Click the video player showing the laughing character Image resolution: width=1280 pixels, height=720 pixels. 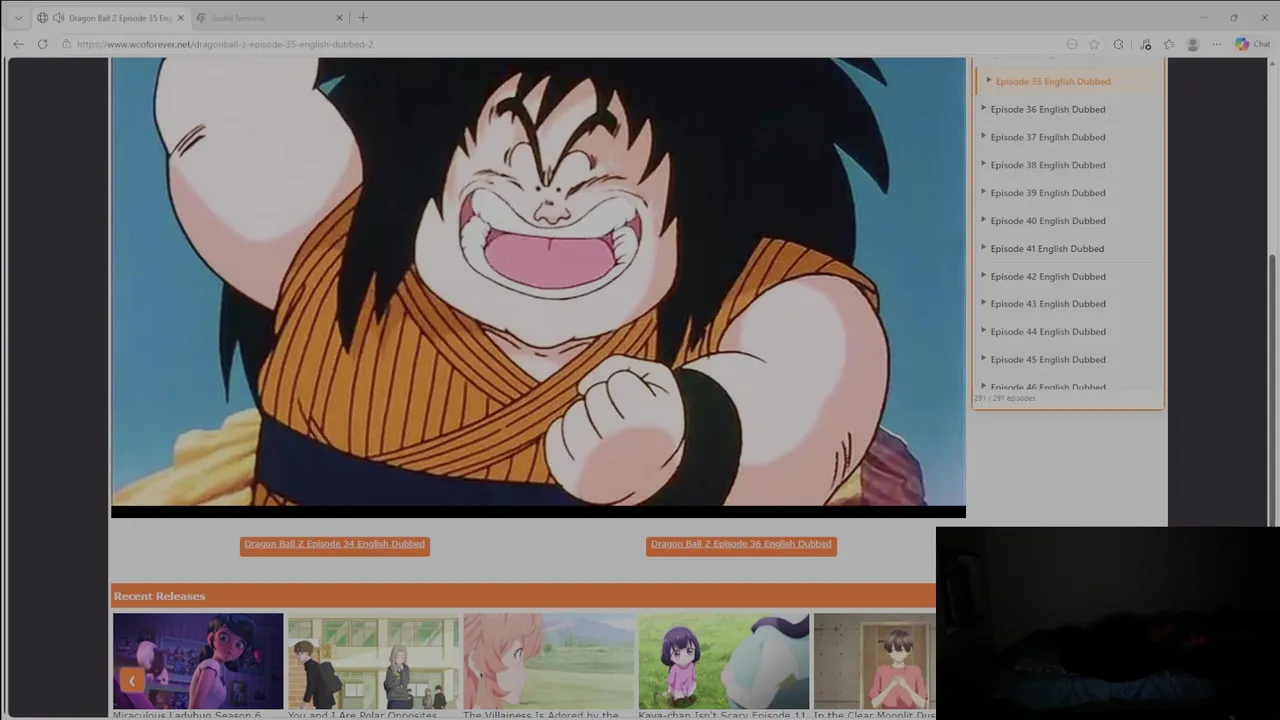click(x=538, y=287)
